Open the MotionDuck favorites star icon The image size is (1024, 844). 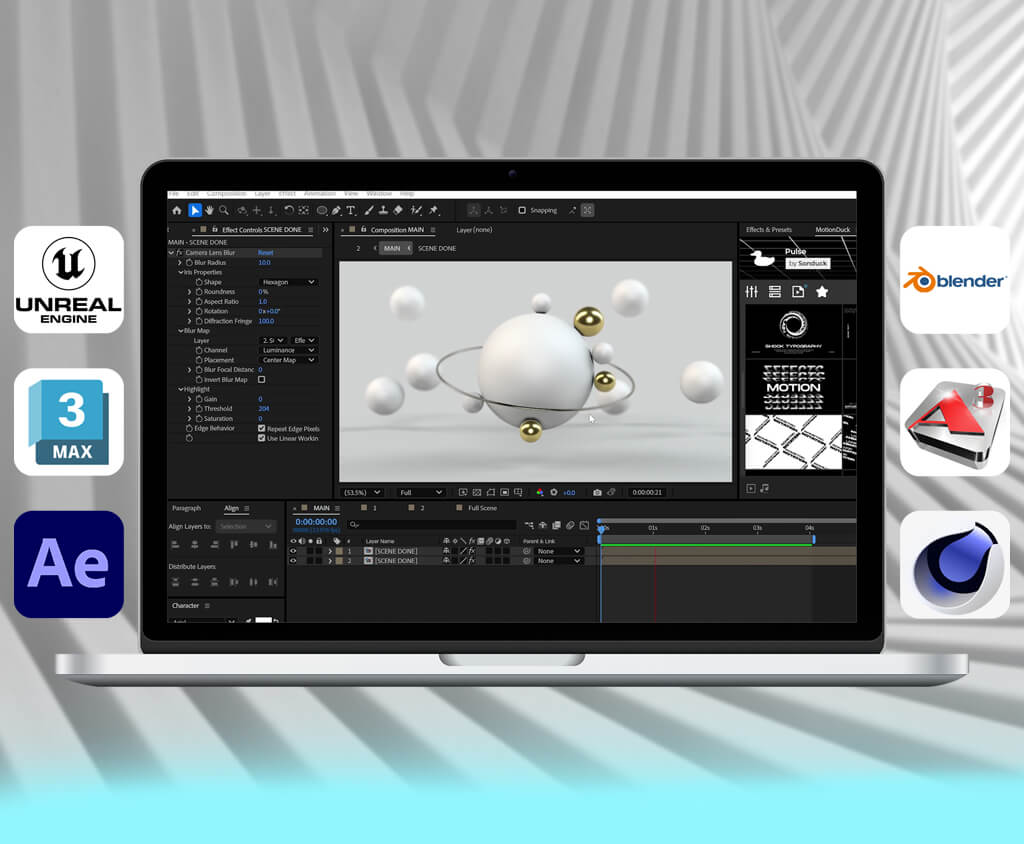coord(822,291)
